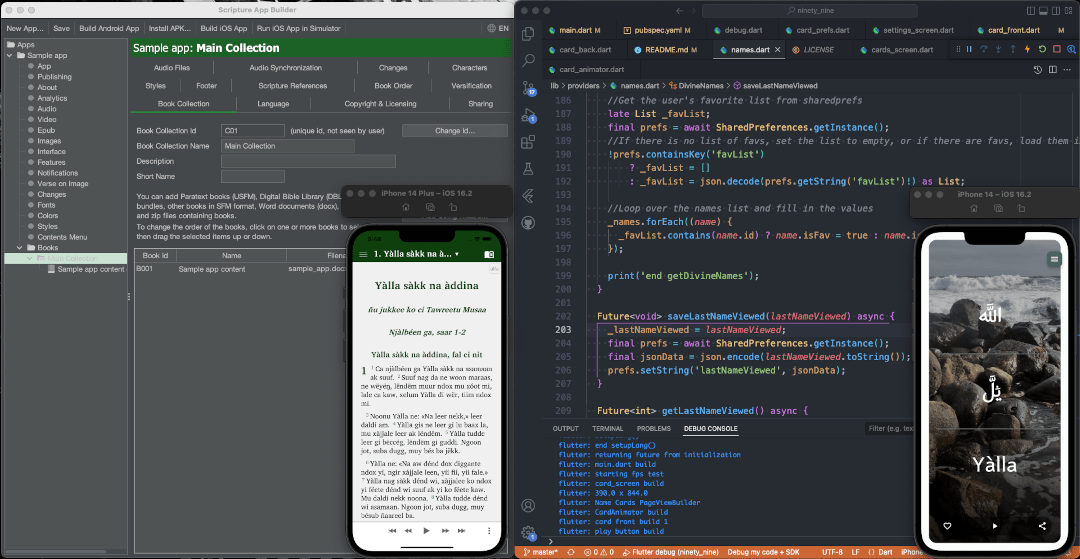Collapse the Sample app tree node
The height and width of the screenshot is (559, 1080).
tap(10, 55)
